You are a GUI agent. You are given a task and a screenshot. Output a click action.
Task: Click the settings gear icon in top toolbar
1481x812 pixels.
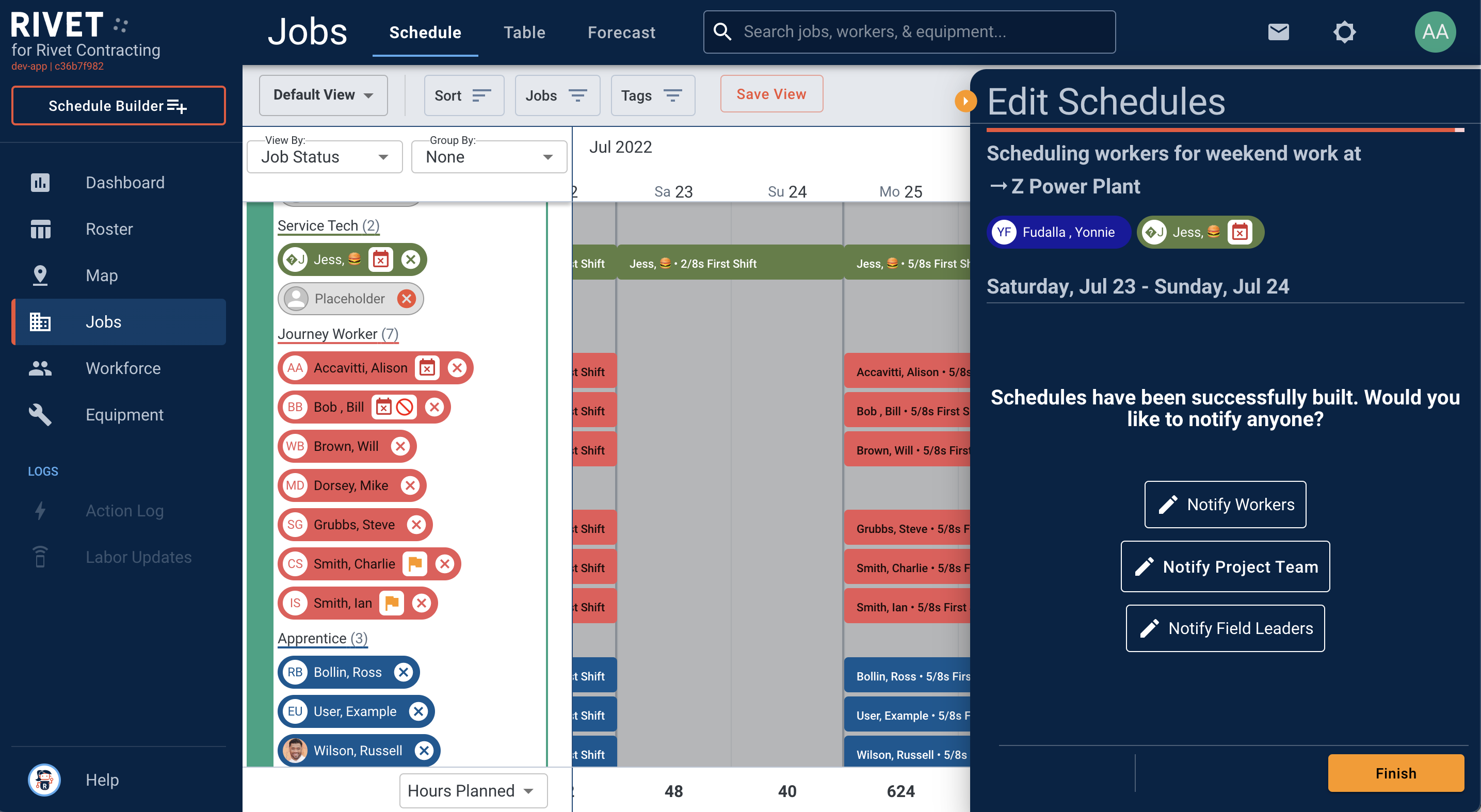(x=1344, y=30)
